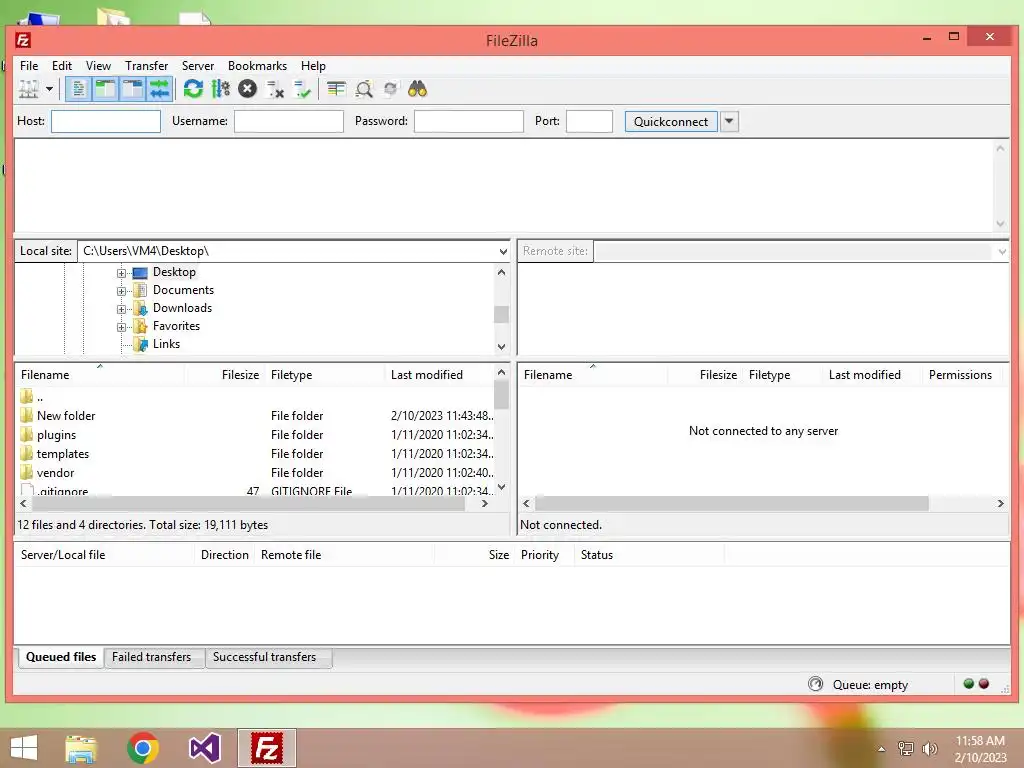
Task: Toggle the transfer queue display
Action: point(159,89)
